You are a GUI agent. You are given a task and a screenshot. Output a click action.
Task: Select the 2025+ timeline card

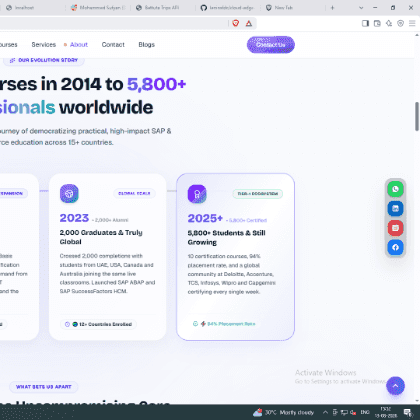(x=235, y=257)
